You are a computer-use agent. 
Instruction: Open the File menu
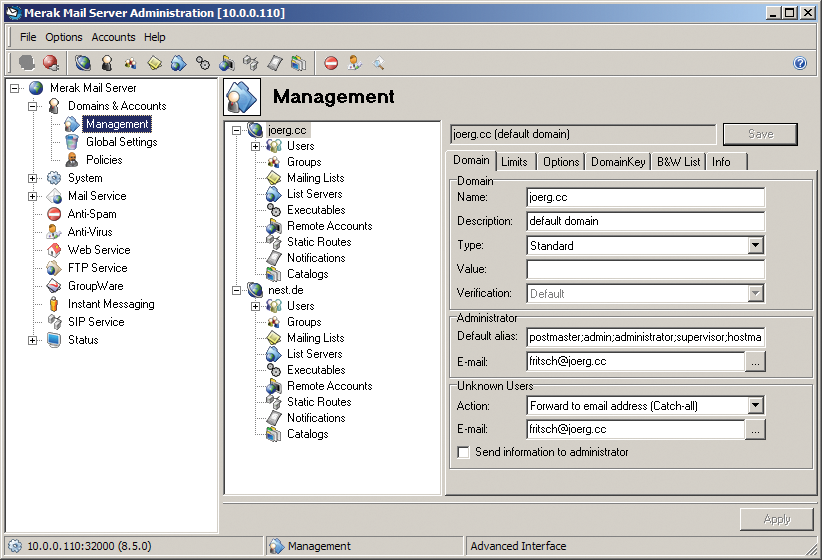click(x=28, y=37)
